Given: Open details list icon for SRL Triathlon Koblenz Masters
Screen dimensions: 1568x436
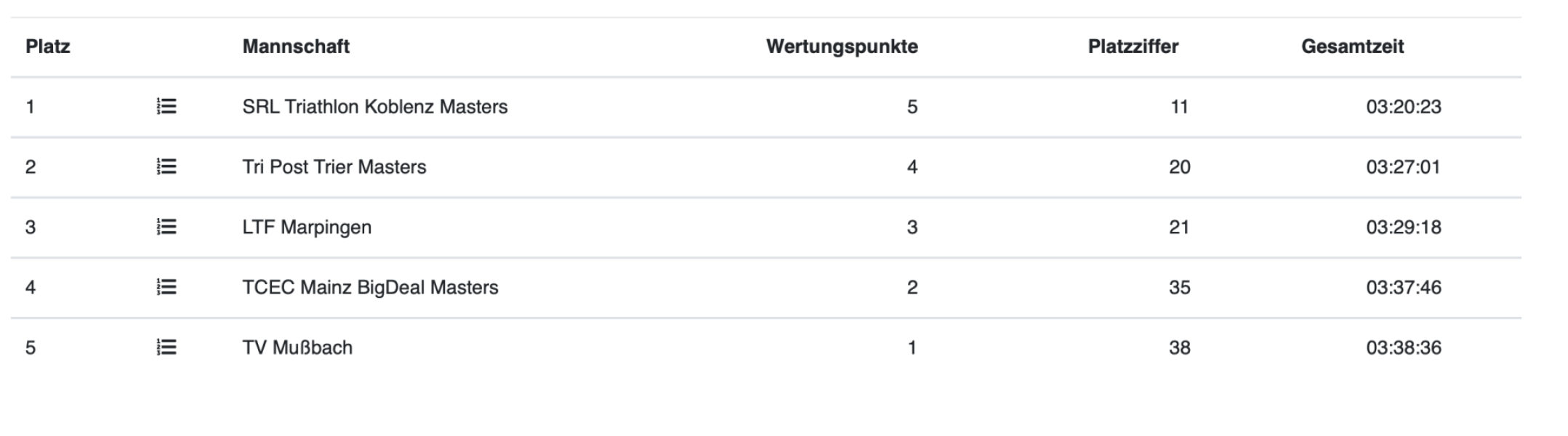Looking at the screenshot, I should (x=166, y=107).
